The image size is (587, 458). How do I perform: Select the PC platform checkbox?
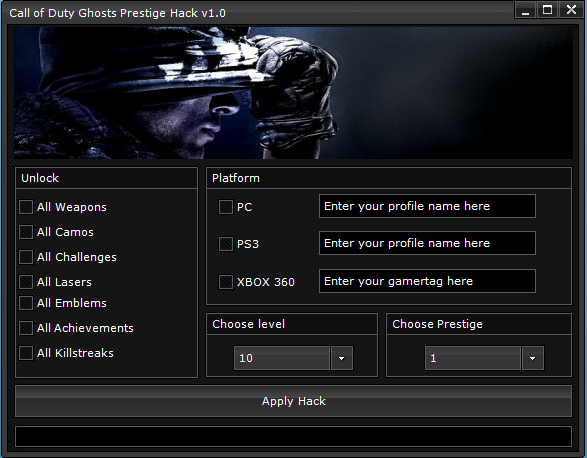pyautogui.click(x=226, y=207)
